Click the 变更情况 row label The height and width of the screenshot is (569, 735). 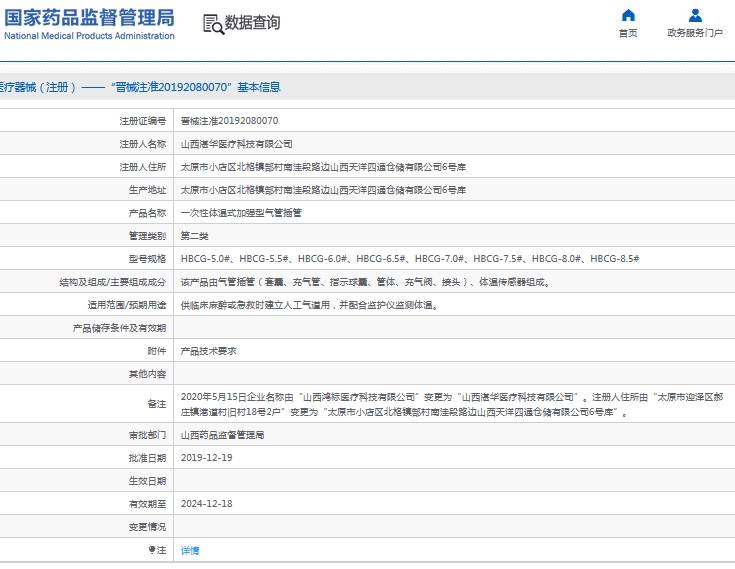click(x=147, y=527)
